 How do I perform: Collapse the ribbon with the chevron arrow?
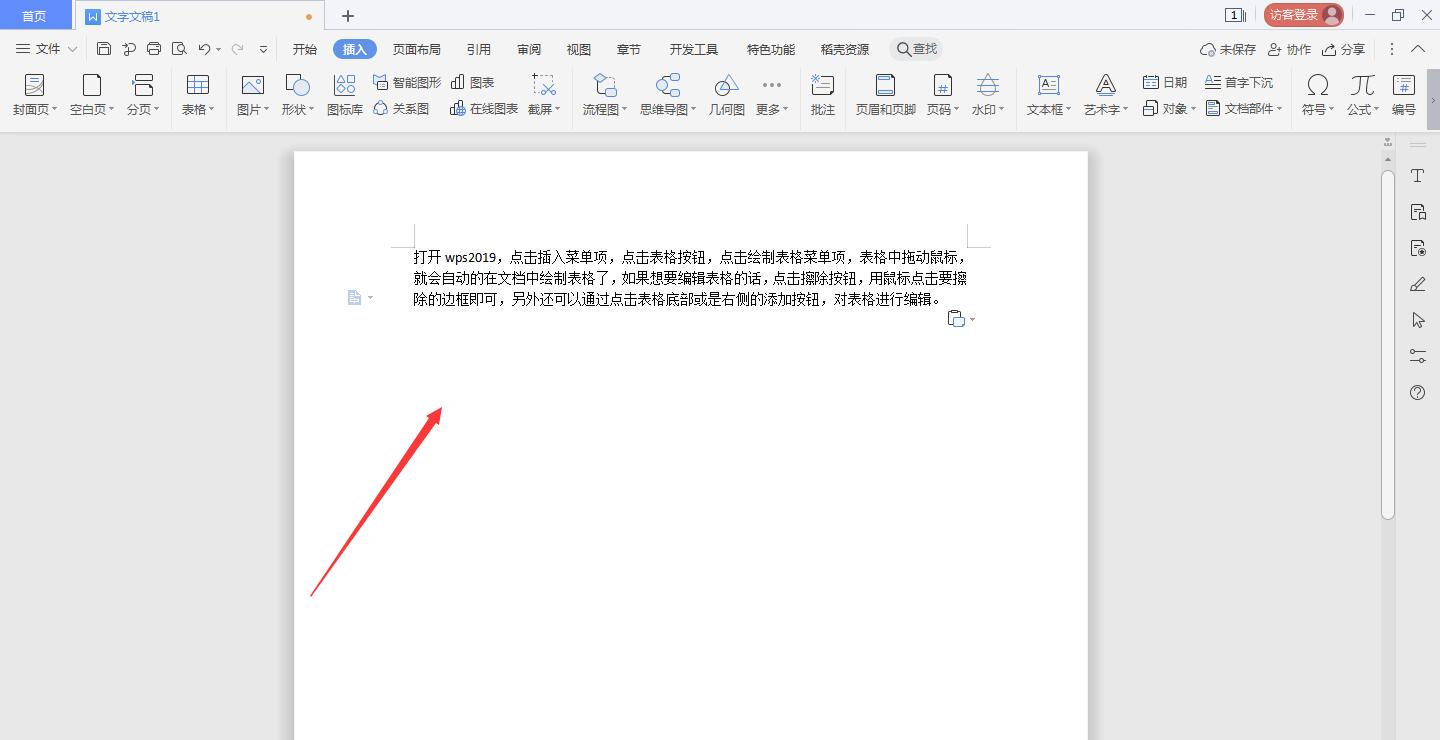point(1418,48)
